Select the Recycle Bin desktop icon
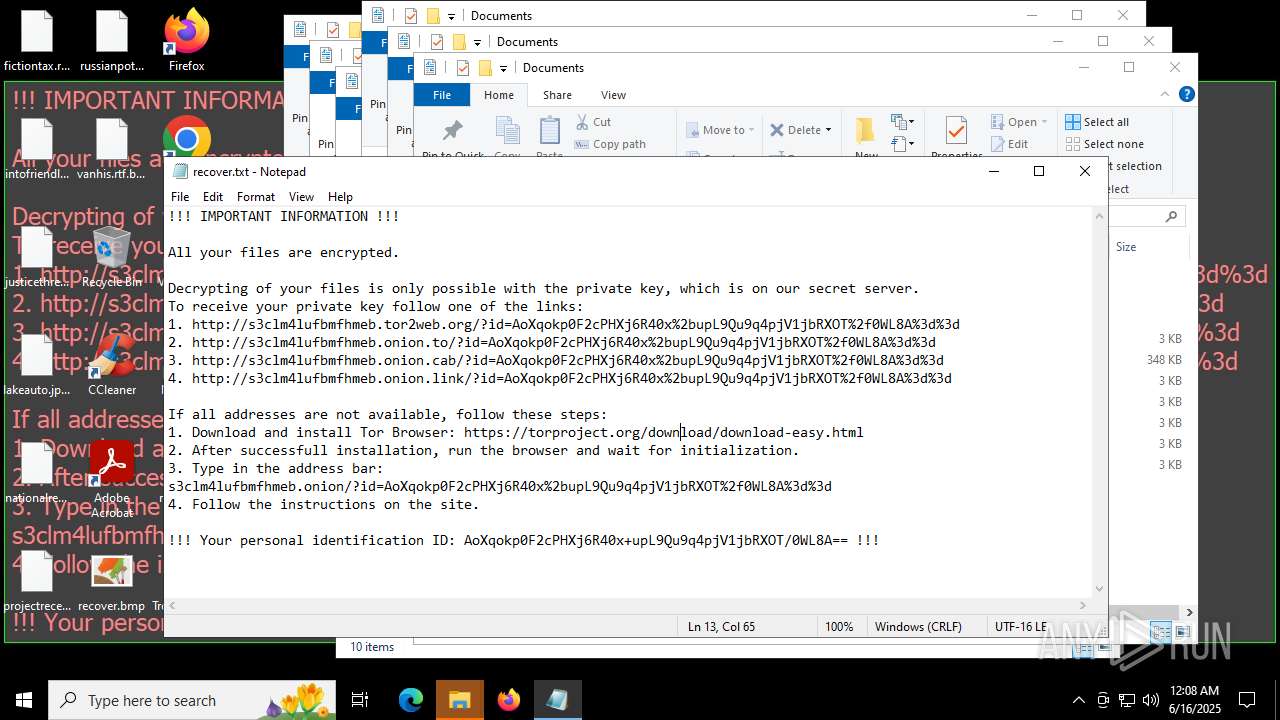The height and width of the screenshot is (720, 1280). coord(112,257)
